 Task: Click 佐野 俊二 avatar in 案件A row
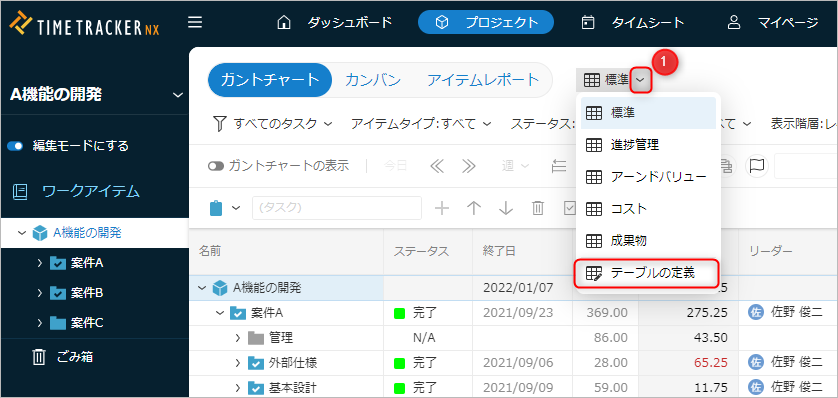[756, 313]
